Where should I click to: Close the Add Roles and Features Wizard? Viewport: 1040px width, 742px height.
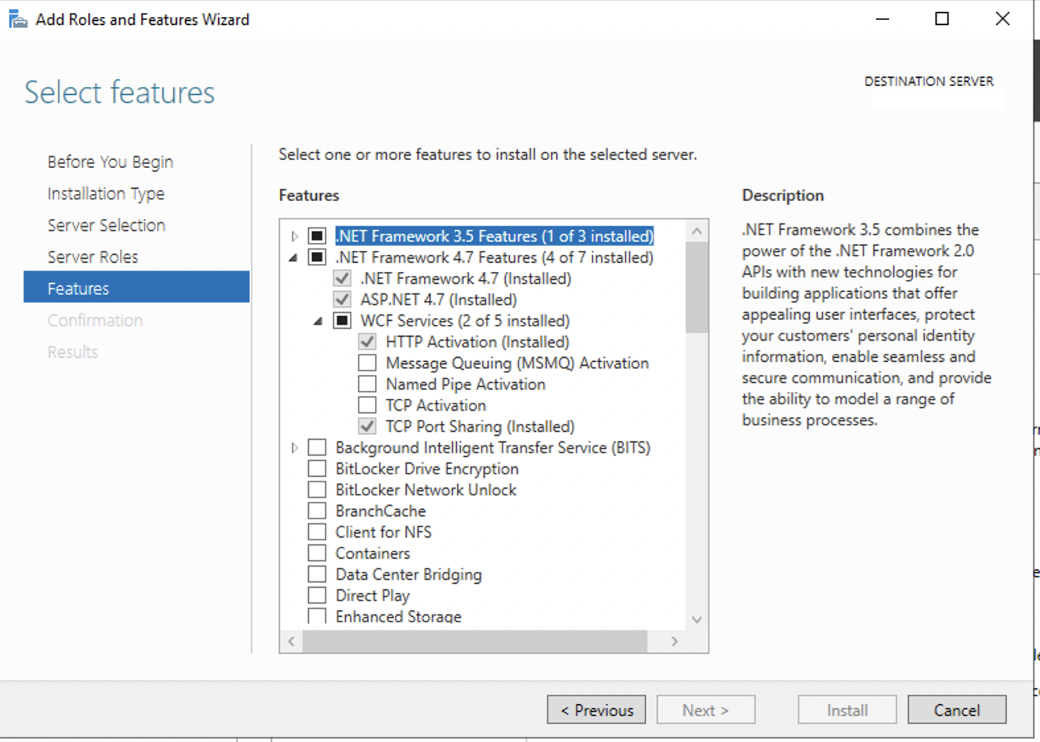(1002, 19)
